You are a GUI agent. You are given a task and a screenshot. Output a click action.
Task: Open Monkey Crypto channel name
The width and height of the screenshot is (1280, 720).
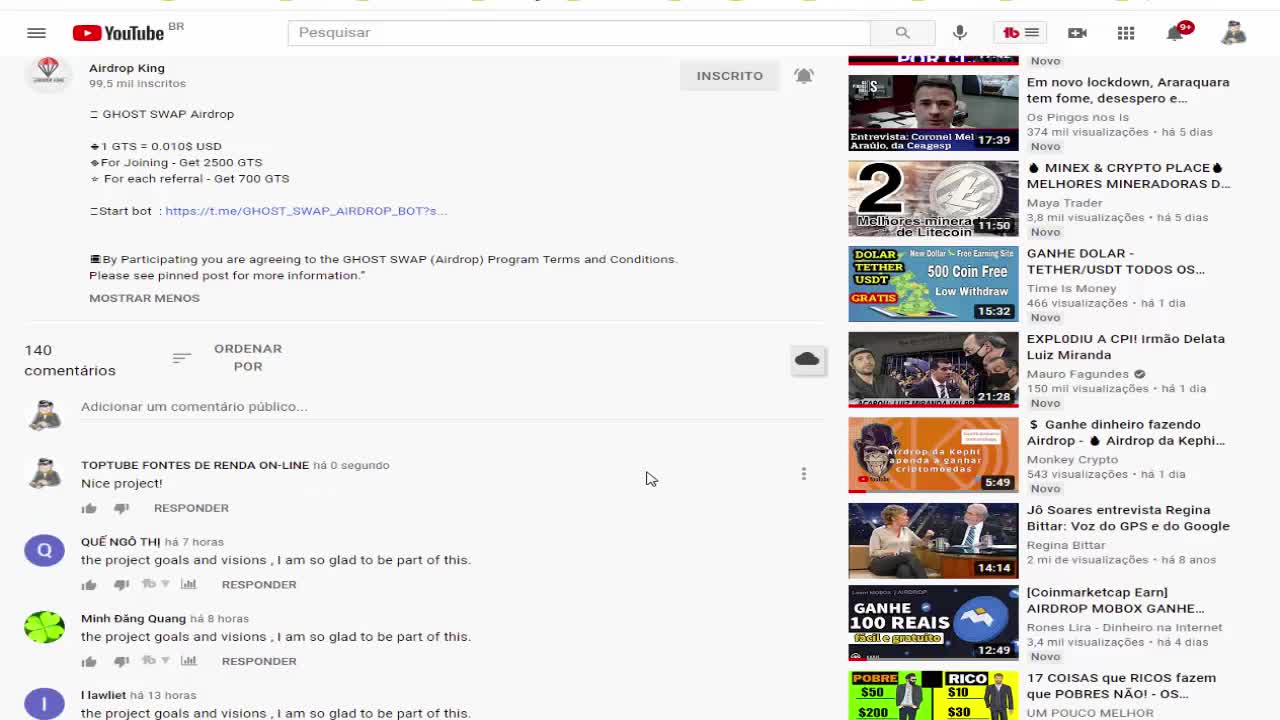tap(1072, 460)
